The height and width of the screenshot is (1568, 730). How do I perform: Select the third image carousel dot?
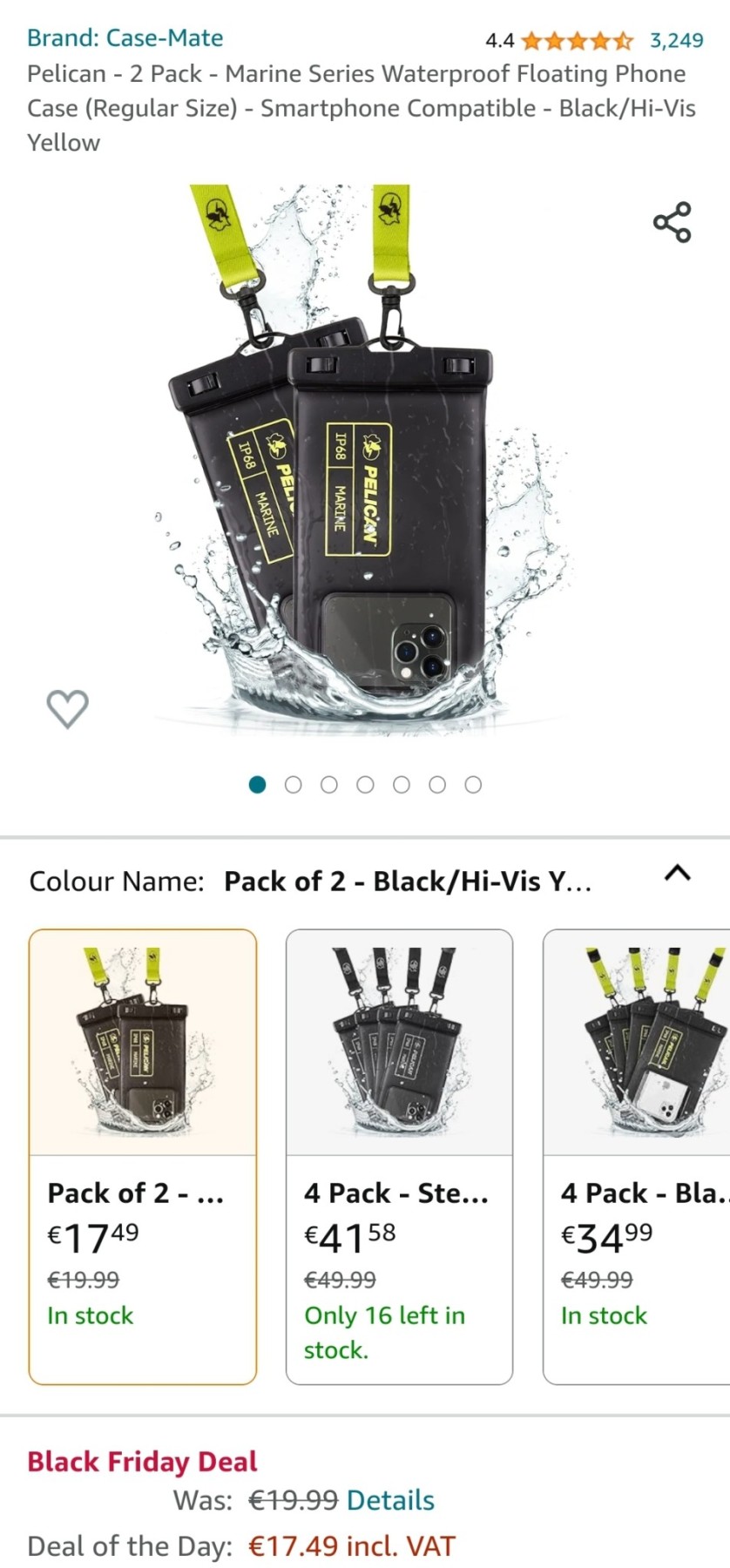pyautogui.click(x=328, y=785)
